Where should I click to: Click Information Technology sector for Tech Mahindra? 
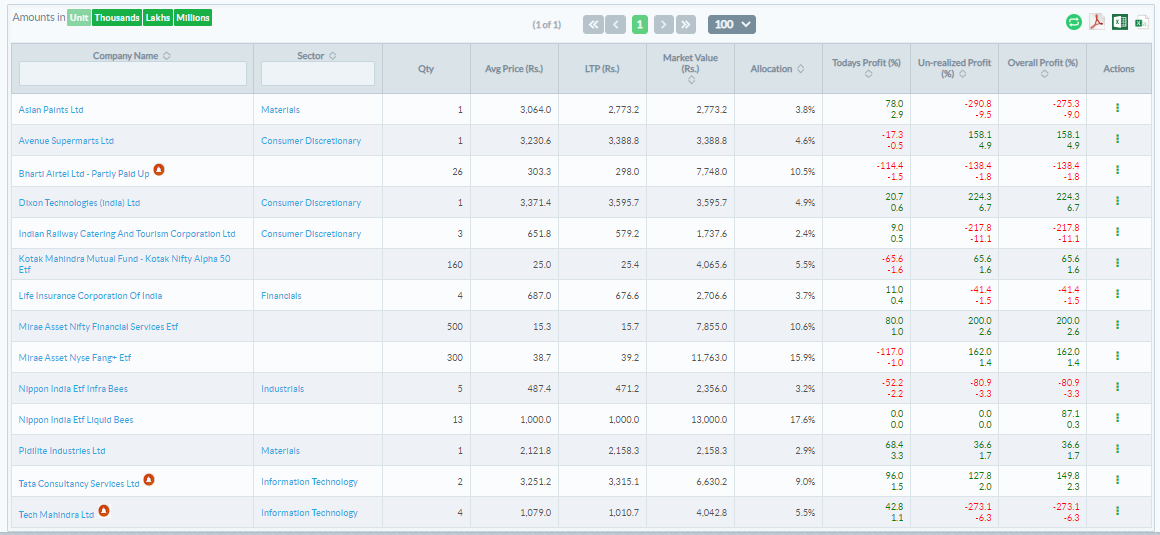(x=309, y=513)
